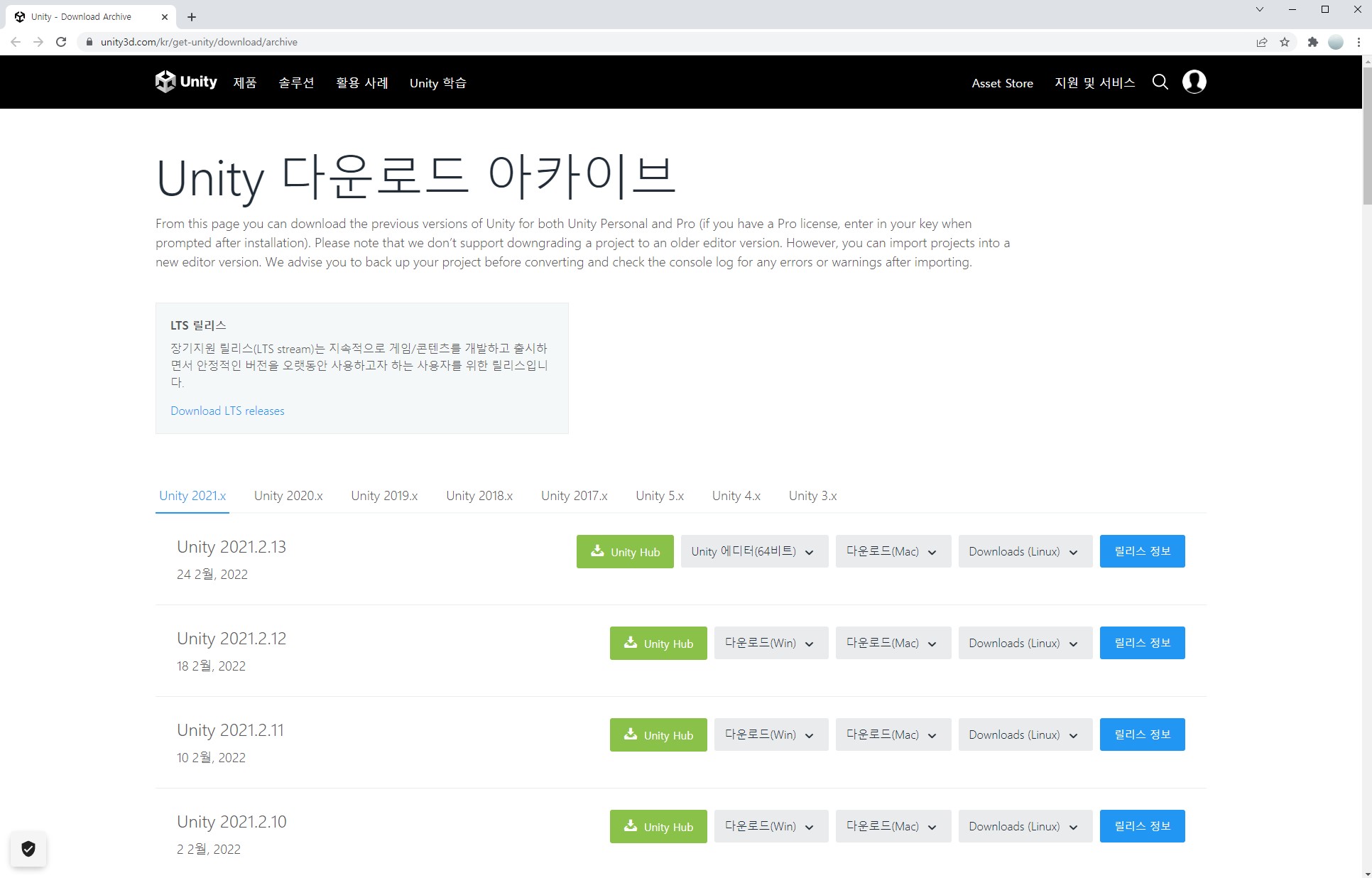The image size is (1372, 878).
Task: Go to Asset Store link
Action: click(x=1002, y=83)
